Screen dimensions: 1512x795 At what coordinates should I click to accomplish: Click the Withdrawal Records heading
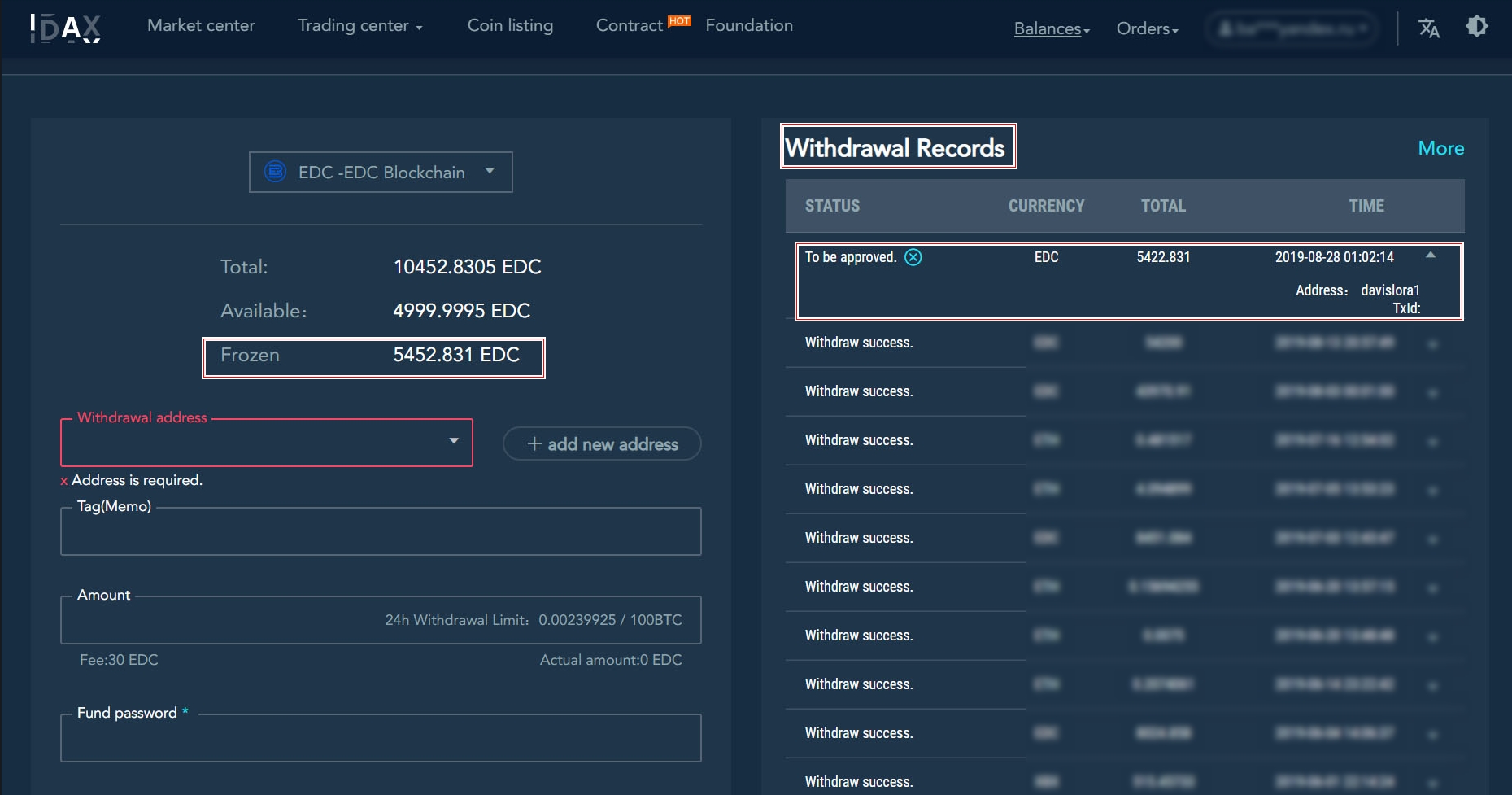tap(895, 147)
